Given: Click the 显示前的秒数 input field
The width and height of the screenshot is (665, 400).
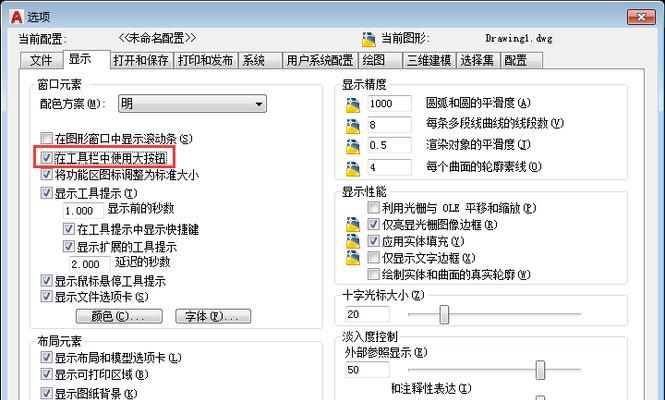Looking at the screenshot, I should 83,211.
